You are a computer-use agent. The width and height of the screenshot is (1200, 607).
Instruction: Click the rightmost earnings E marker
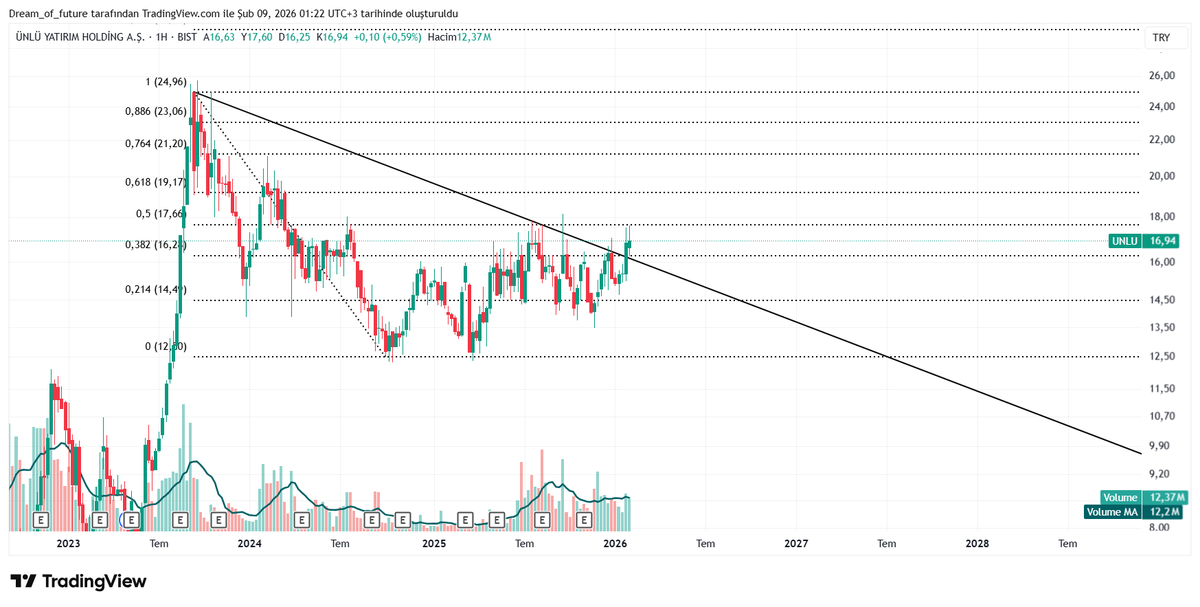click(x=585, y=520)
